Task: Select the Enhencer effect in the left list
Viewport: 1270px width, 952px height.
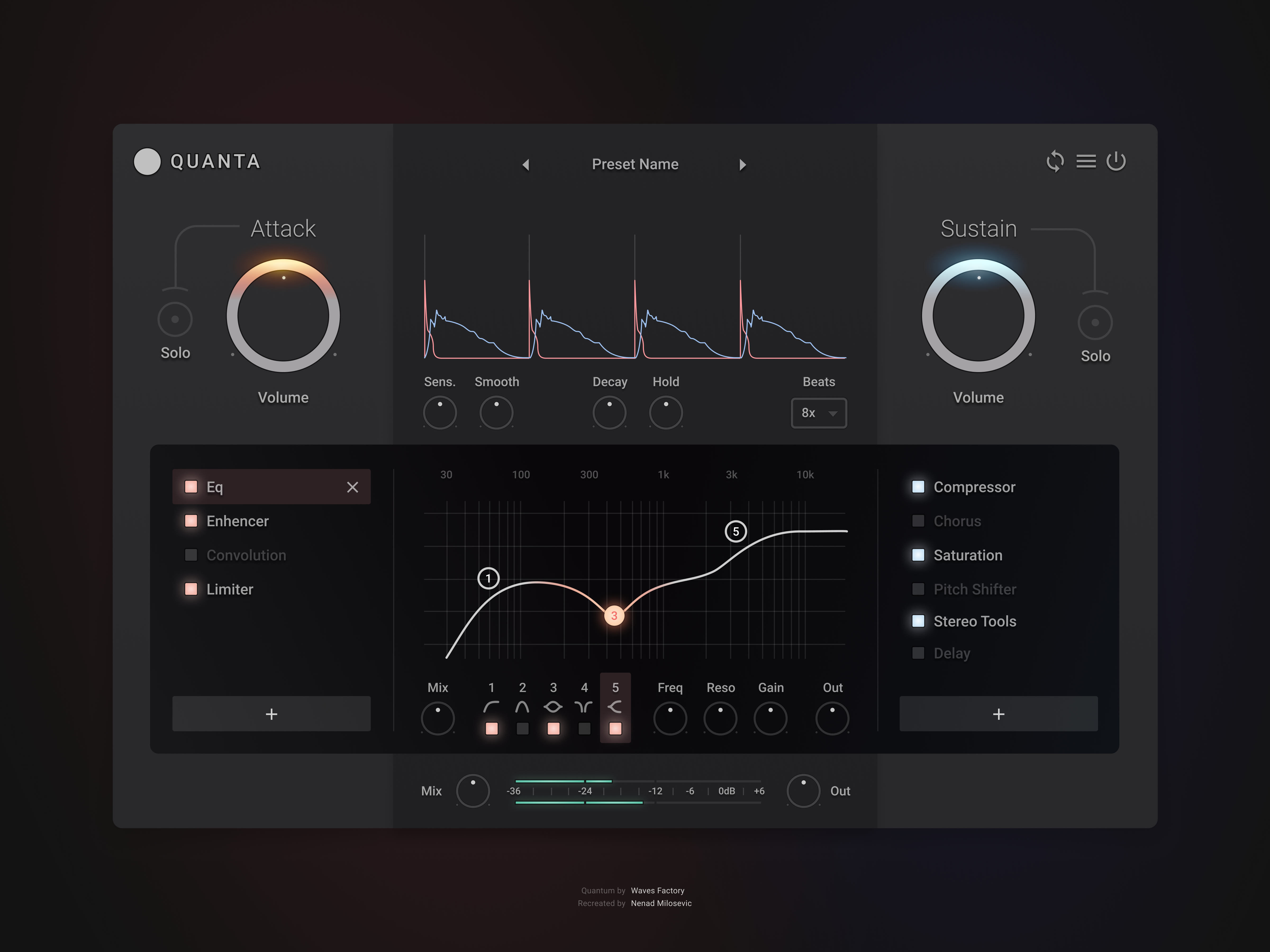Action: click(237, 521)
